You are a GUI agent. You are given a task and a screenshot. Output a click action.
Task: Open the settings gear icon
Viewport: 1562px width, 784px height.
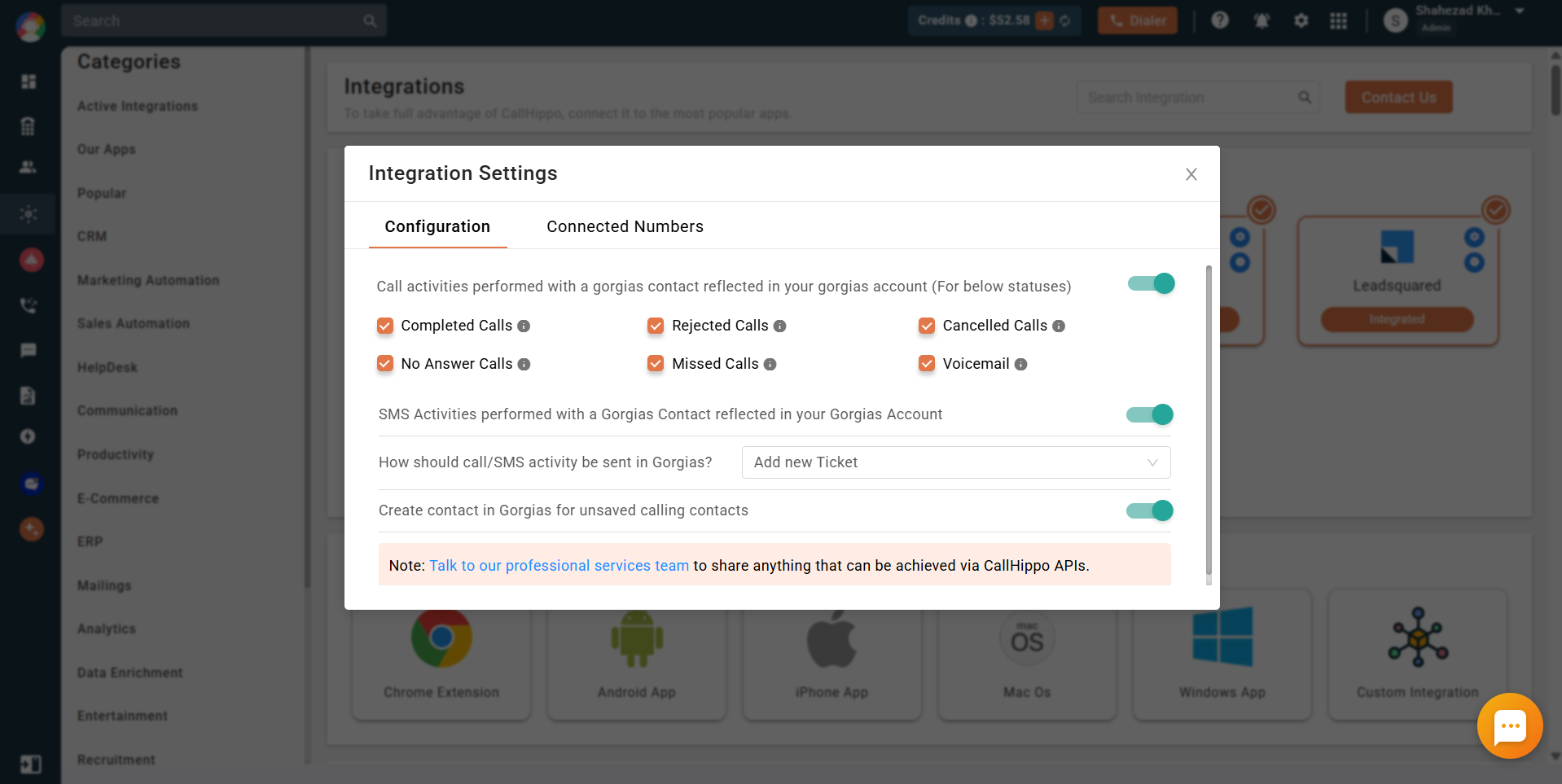coord(1301,20)
